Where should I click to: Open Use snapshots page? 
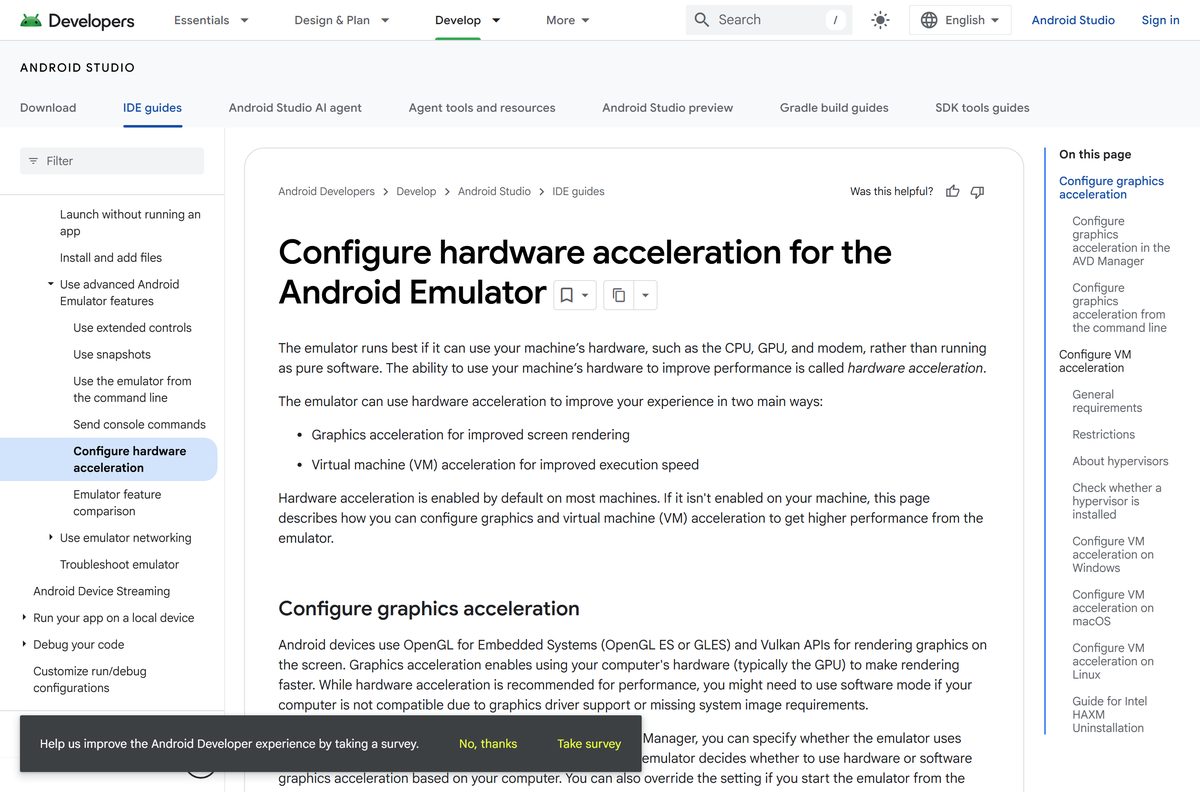click(112, 355)
